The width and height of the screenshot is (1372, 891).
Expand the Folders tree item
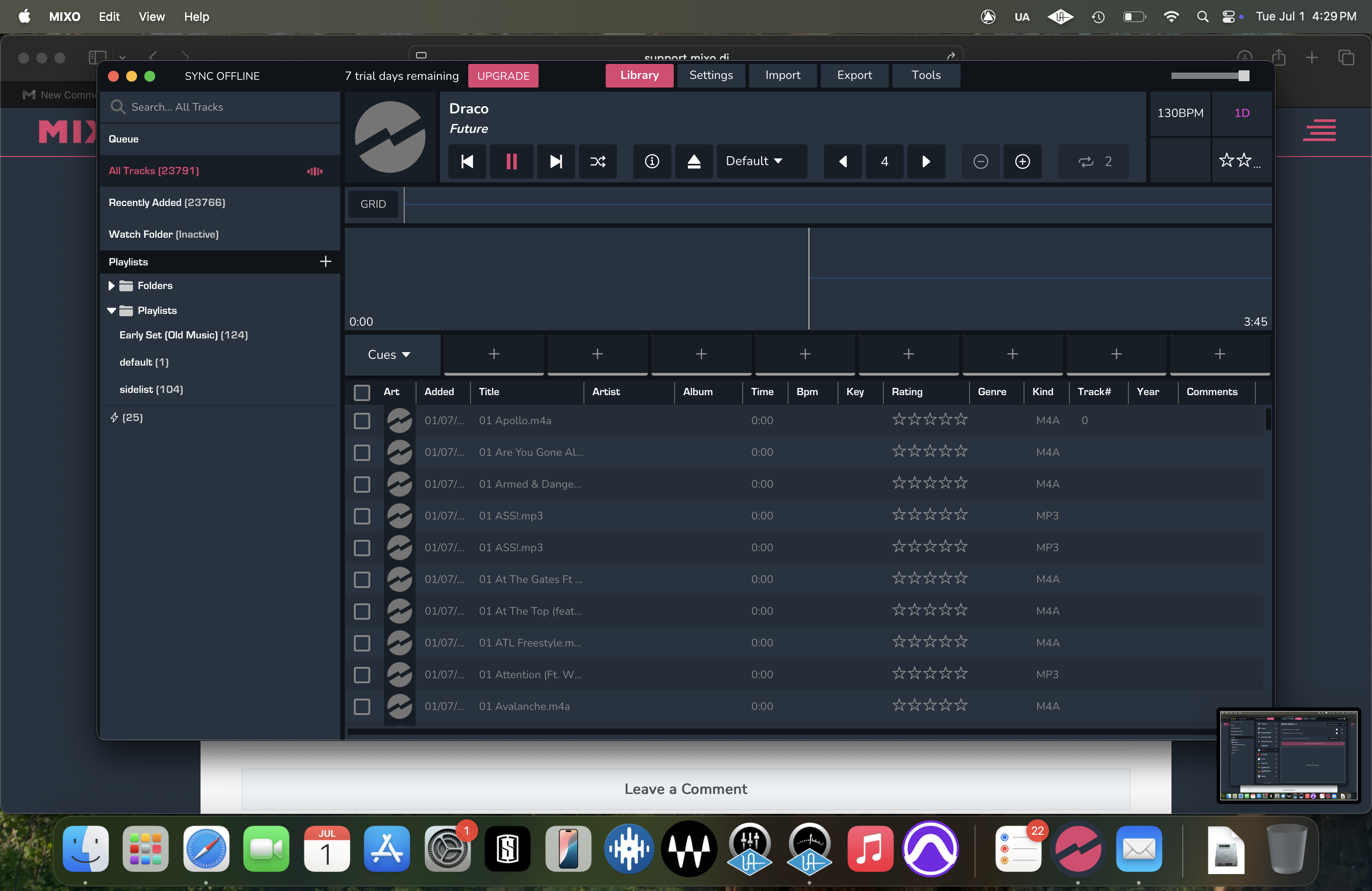click(111, 286)
